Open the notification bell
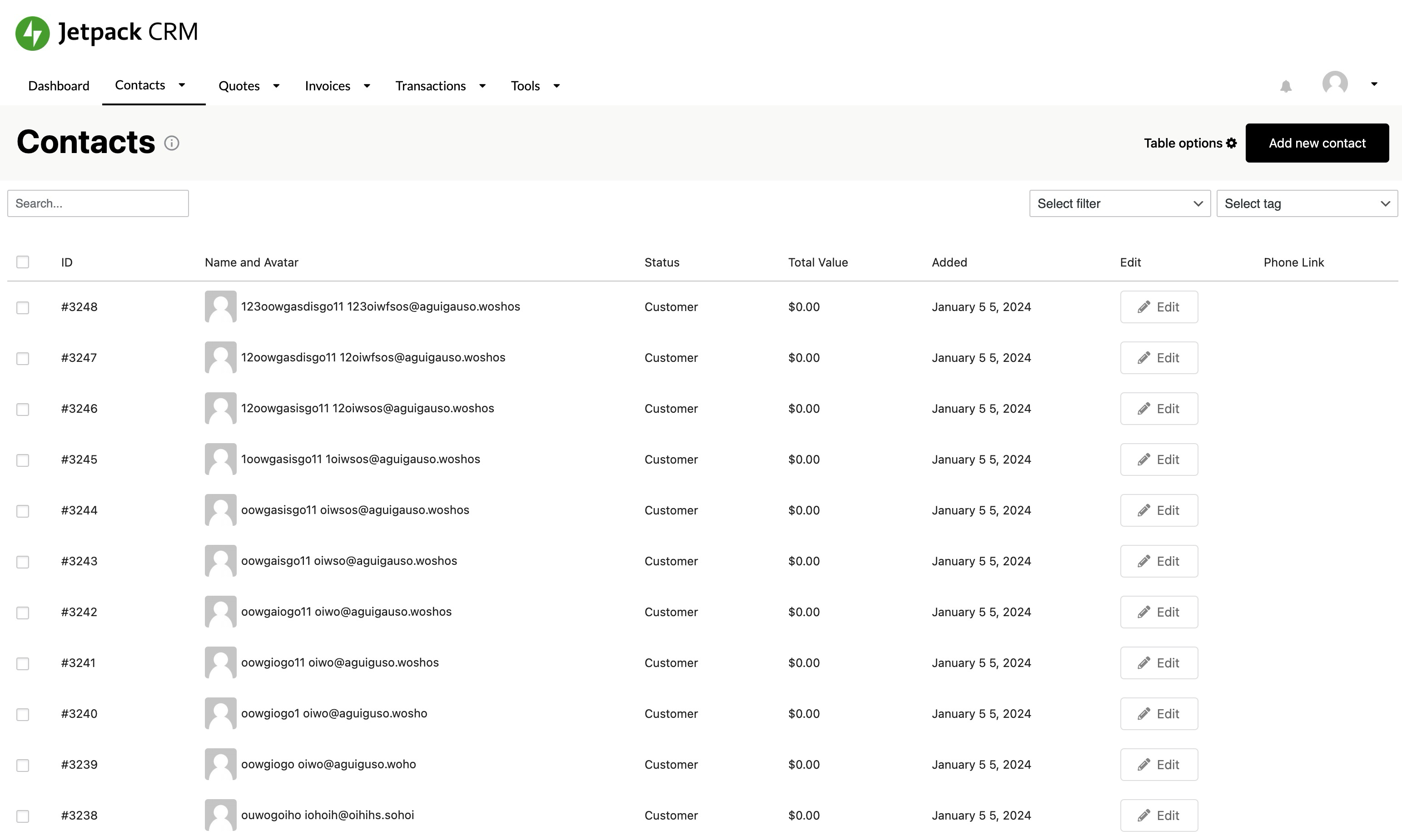 pos(1285,85)
